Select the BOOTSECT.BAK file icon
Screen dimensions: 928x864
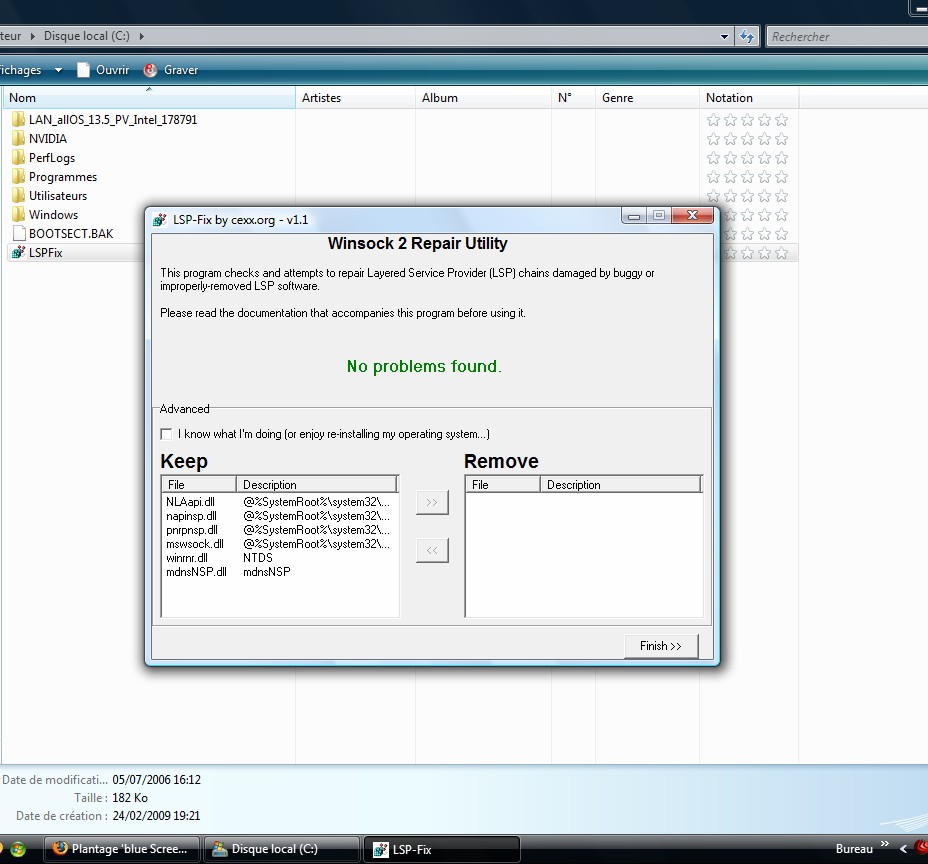[x=19, y=233]
